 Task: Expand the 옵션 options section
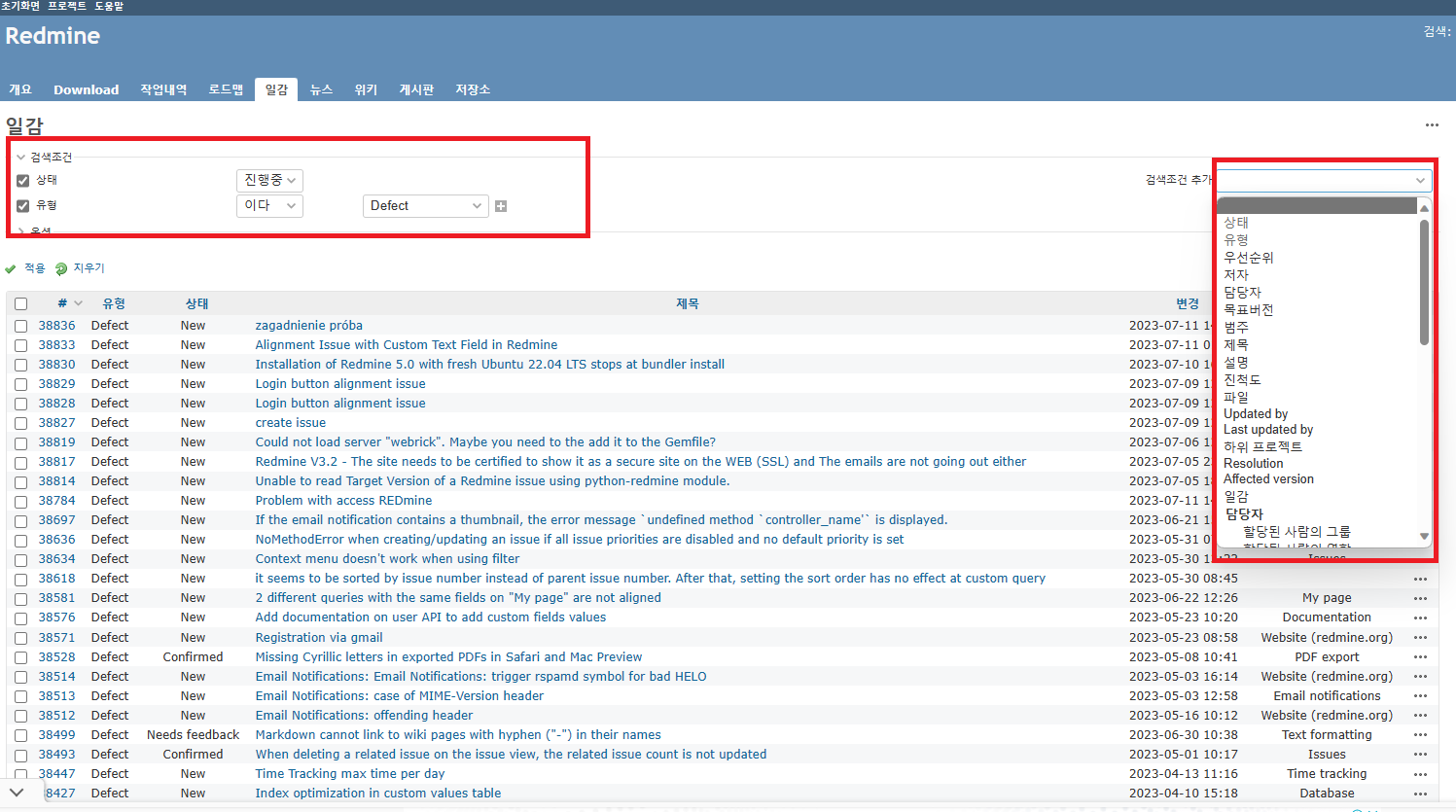click(35, 231)
